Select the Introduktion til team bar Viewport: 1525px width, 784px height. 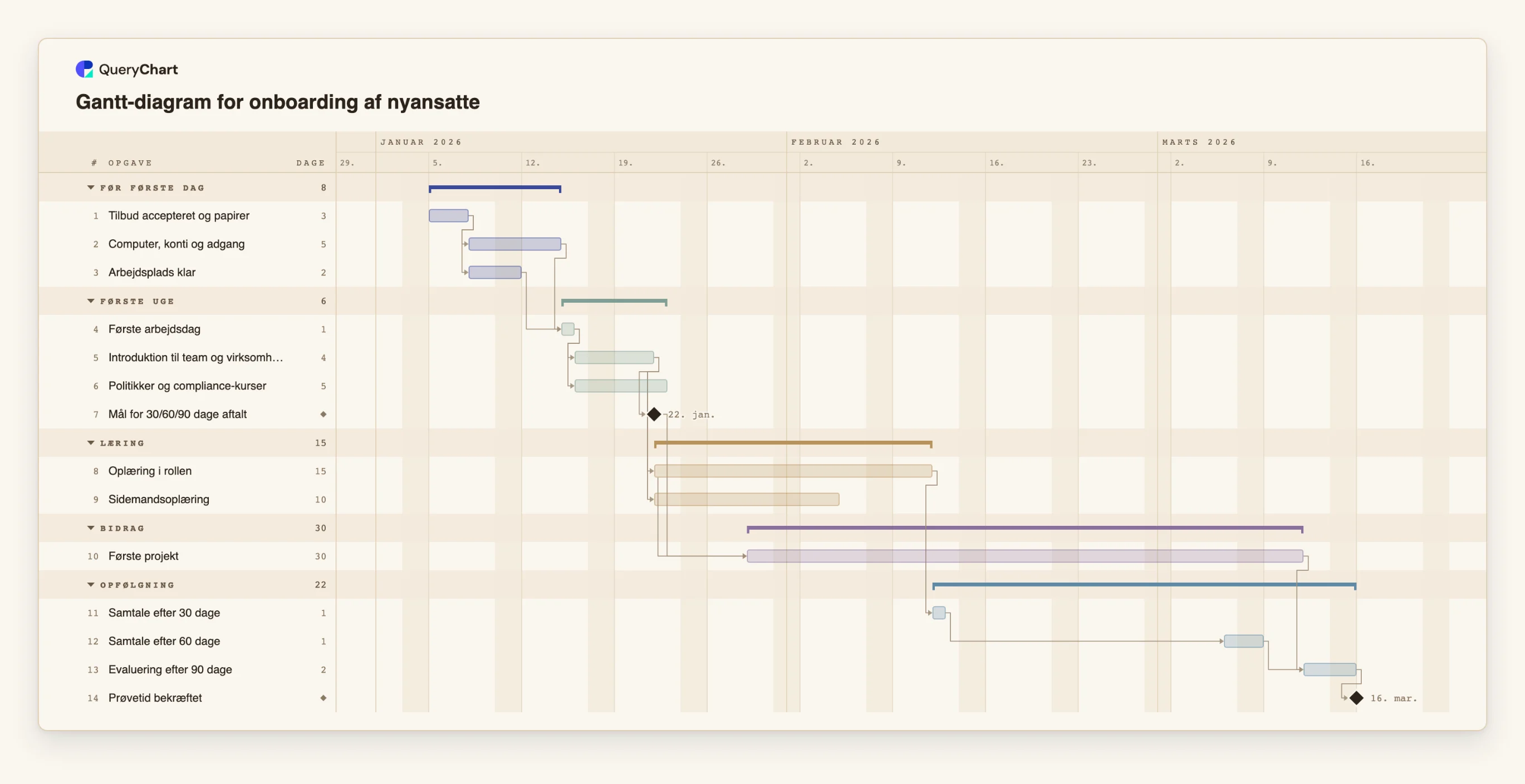click(615, 357)
